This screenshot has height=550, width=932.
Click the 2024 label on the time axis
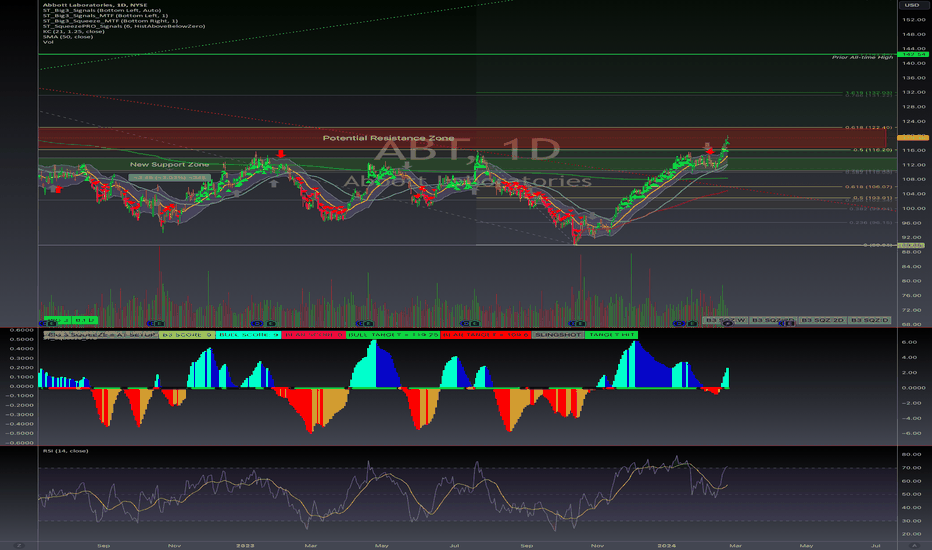tap(666, 545)
